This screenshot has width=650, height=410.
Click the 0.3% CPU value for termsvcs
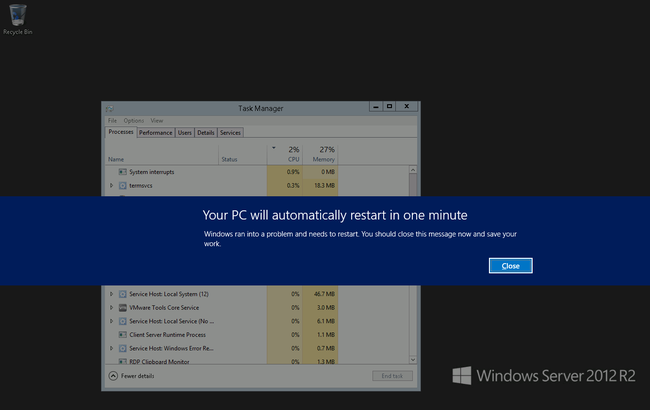pos(293,185)
